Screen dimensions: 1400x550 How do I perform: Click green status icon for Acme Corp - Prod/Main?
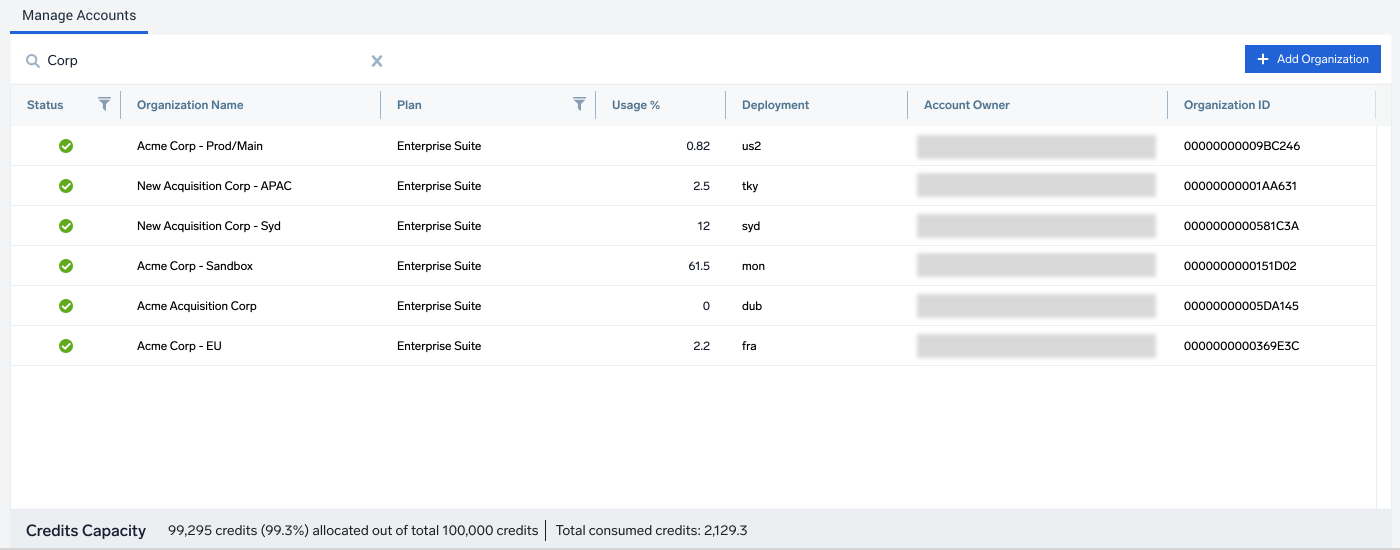(x=66, y=146)
